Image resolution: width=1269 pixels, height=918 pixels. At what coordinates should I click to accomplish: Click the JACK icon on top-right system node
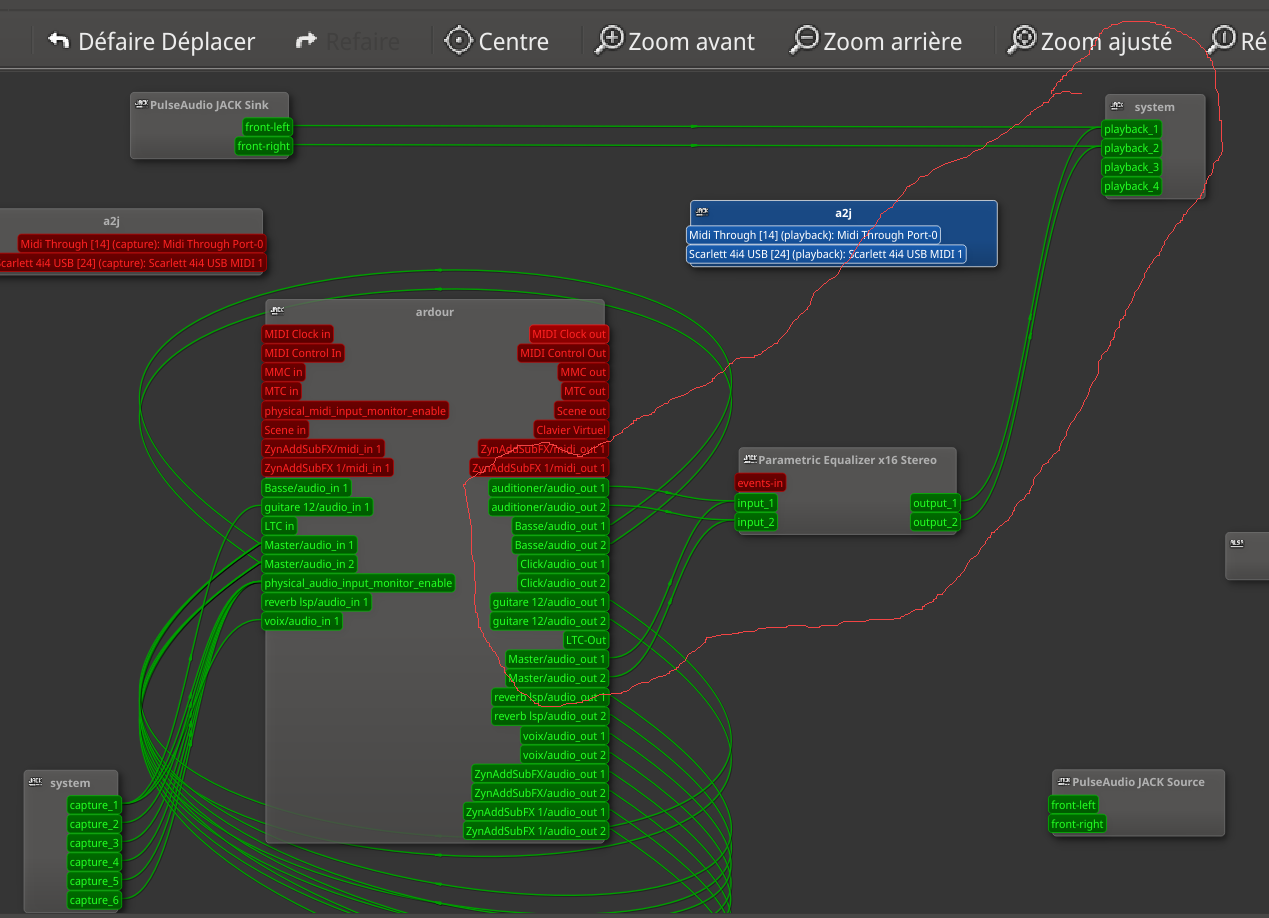point(1117,106)
